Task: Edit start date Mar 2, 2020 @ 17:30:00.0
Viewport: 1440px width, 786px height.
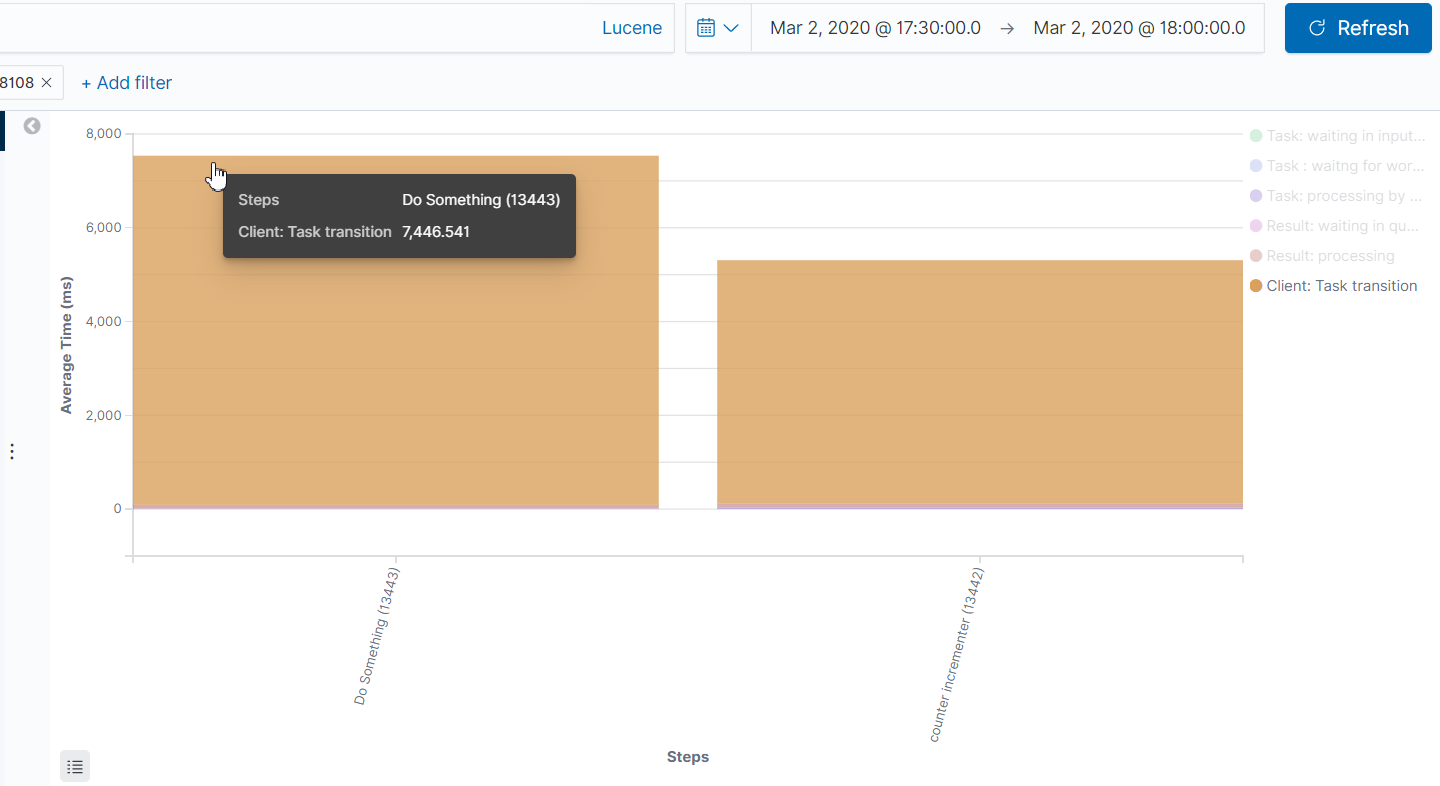Action: [875, 28]
